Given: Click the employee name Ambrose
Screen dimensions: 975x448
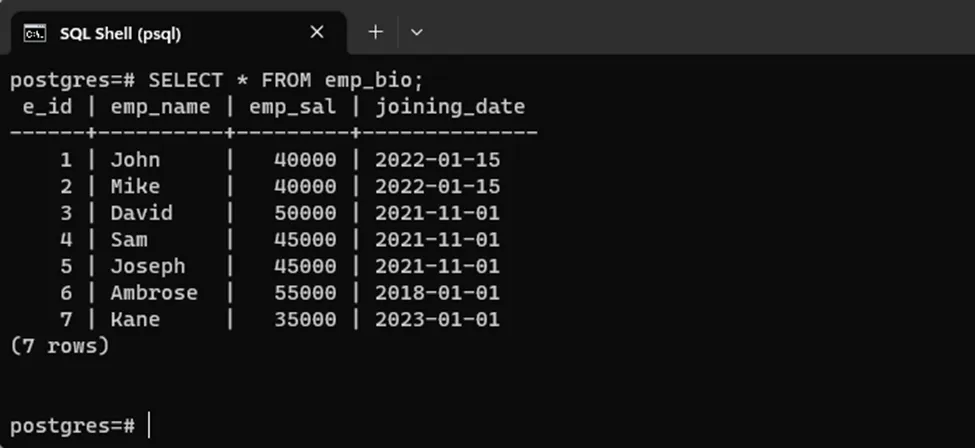Looking at the screenshot, I should click(x=153, y=293).
